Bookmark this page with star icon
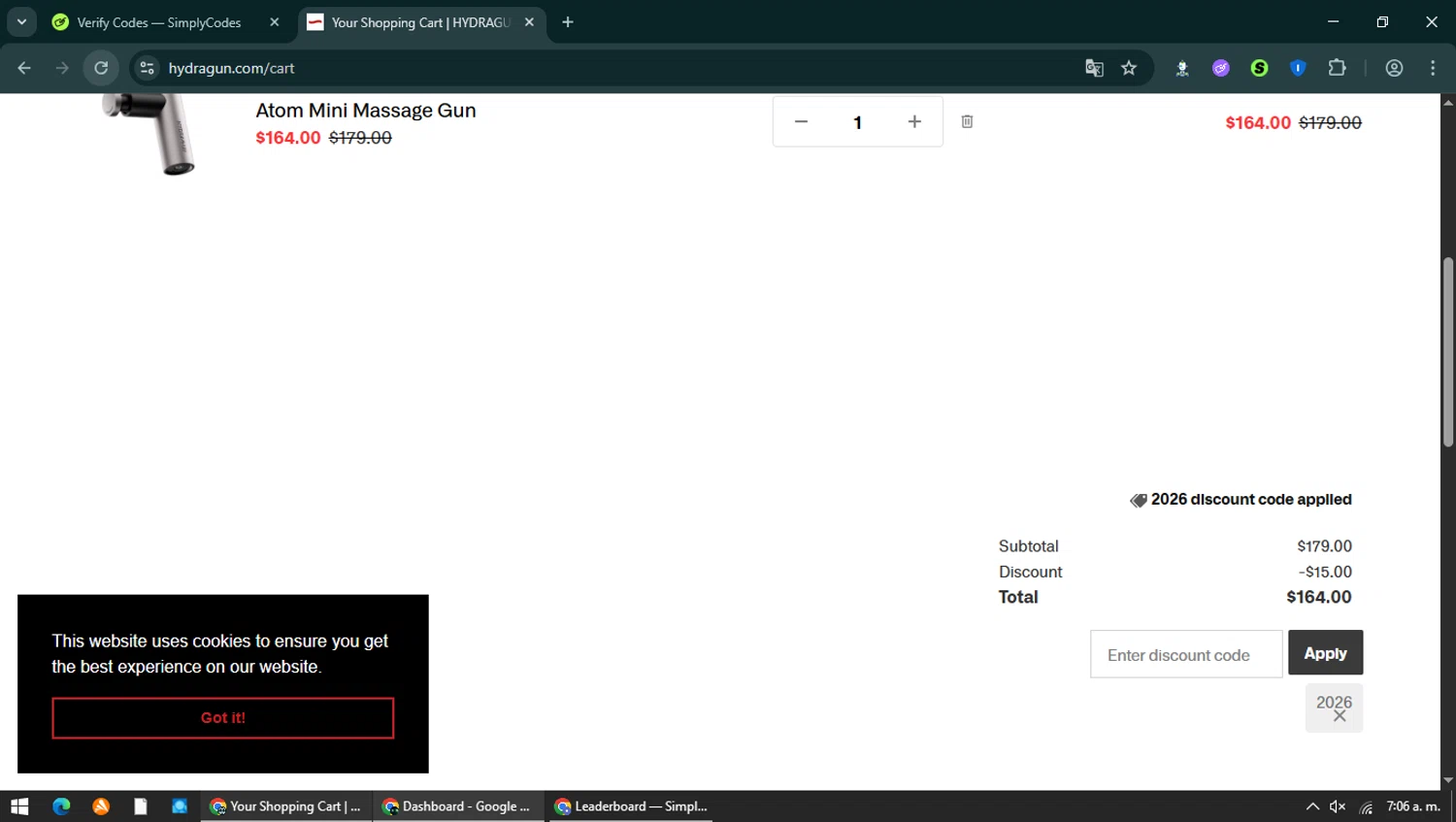 1129,68
